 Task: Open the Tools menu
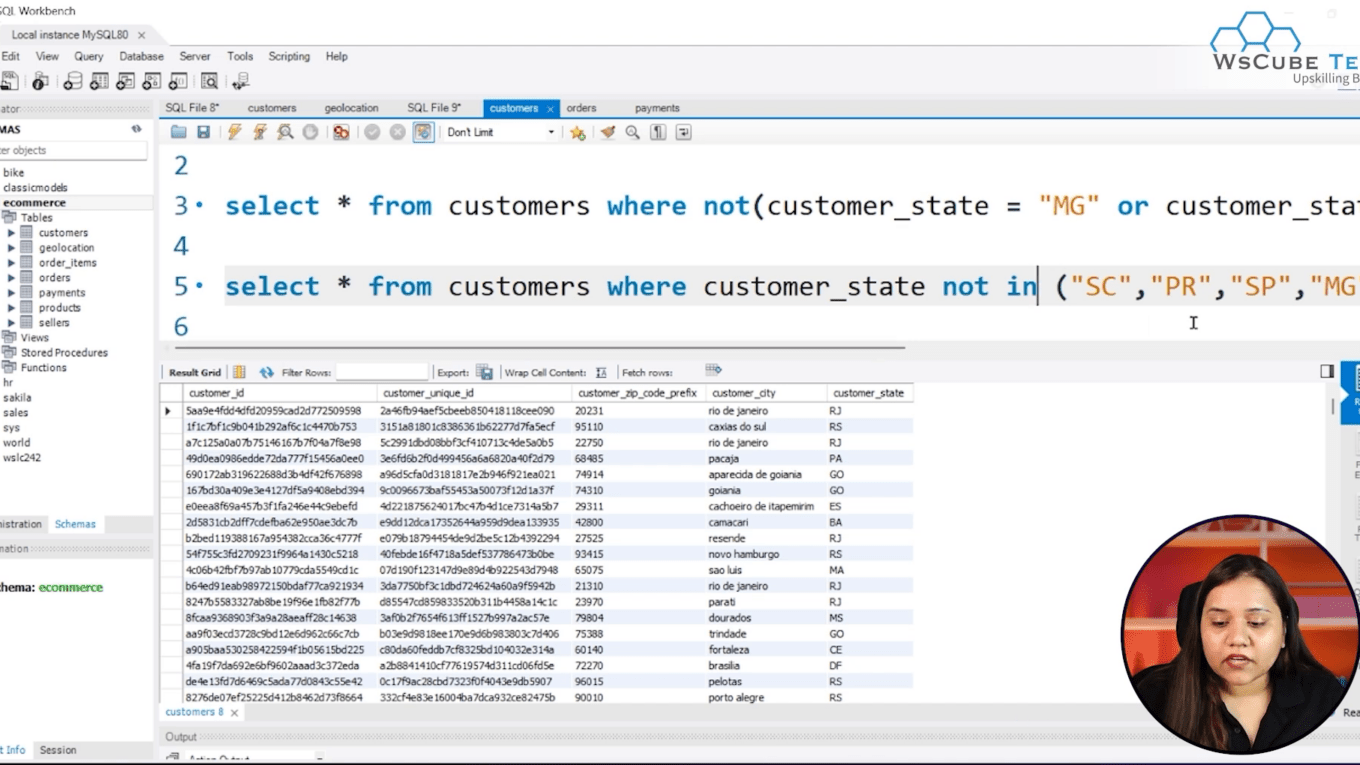pos(240,57)
